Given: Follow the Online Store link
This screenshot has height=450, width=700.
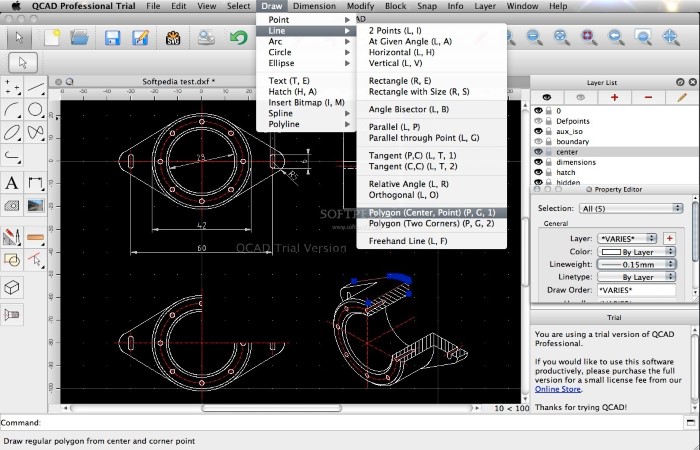Looking at the screenshot, I should tap(558, 389).
